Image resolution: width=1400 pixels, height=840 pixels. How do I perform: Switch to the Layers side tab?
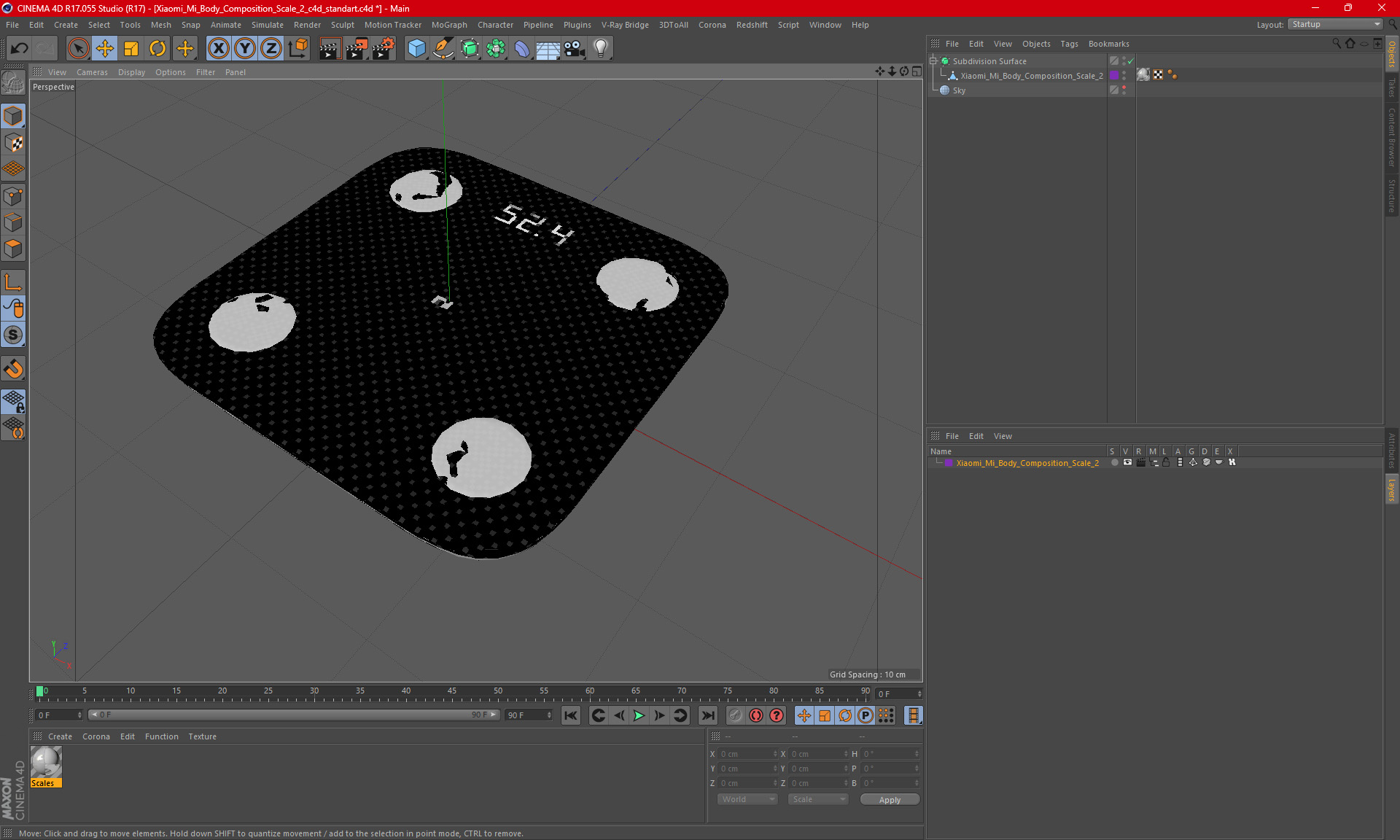click(x=1392, y=489)
